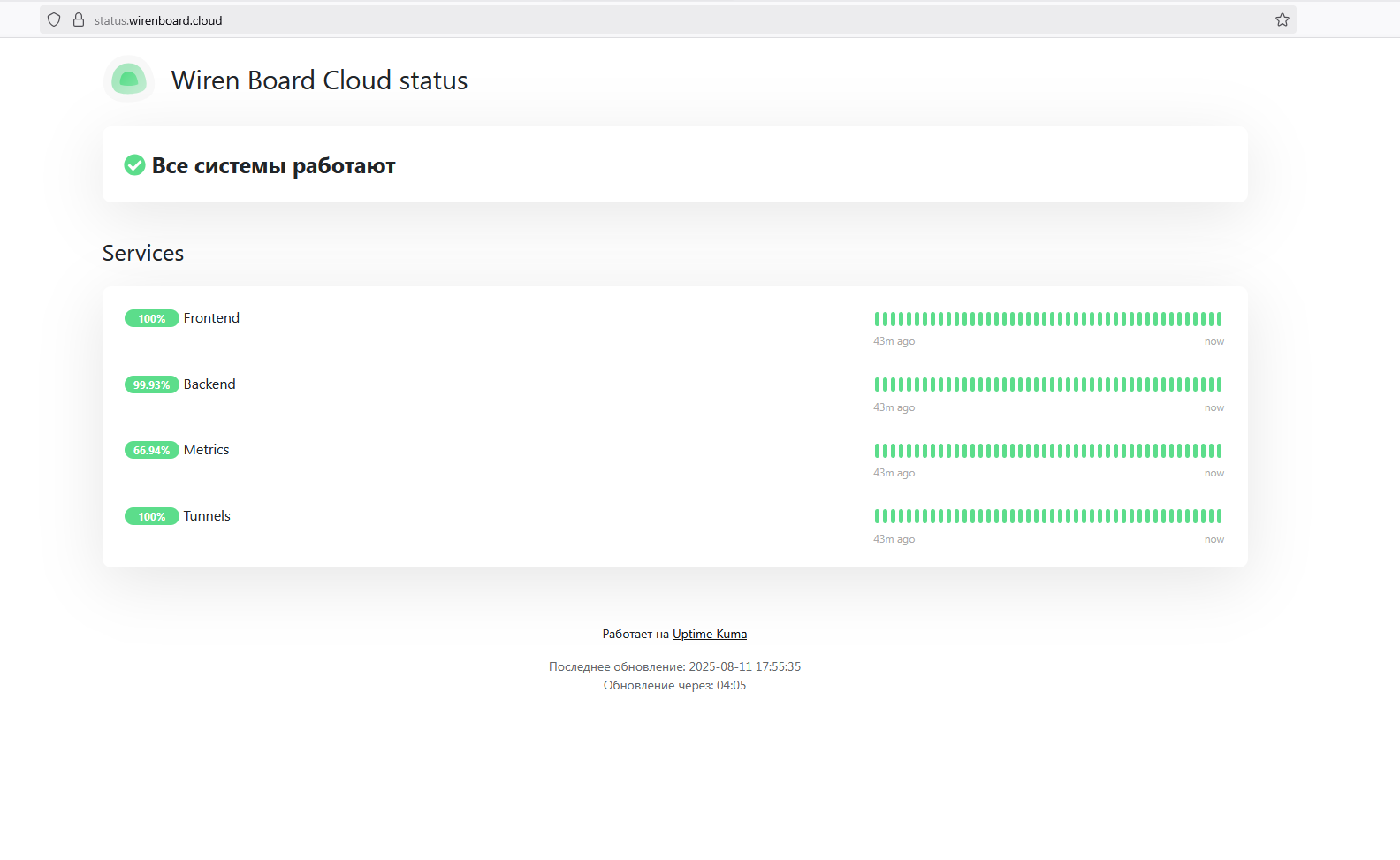Select the Metrics service name
The height and width of the screenshot is (860, 1400).
pyautogui.click(x=207, y=450)
